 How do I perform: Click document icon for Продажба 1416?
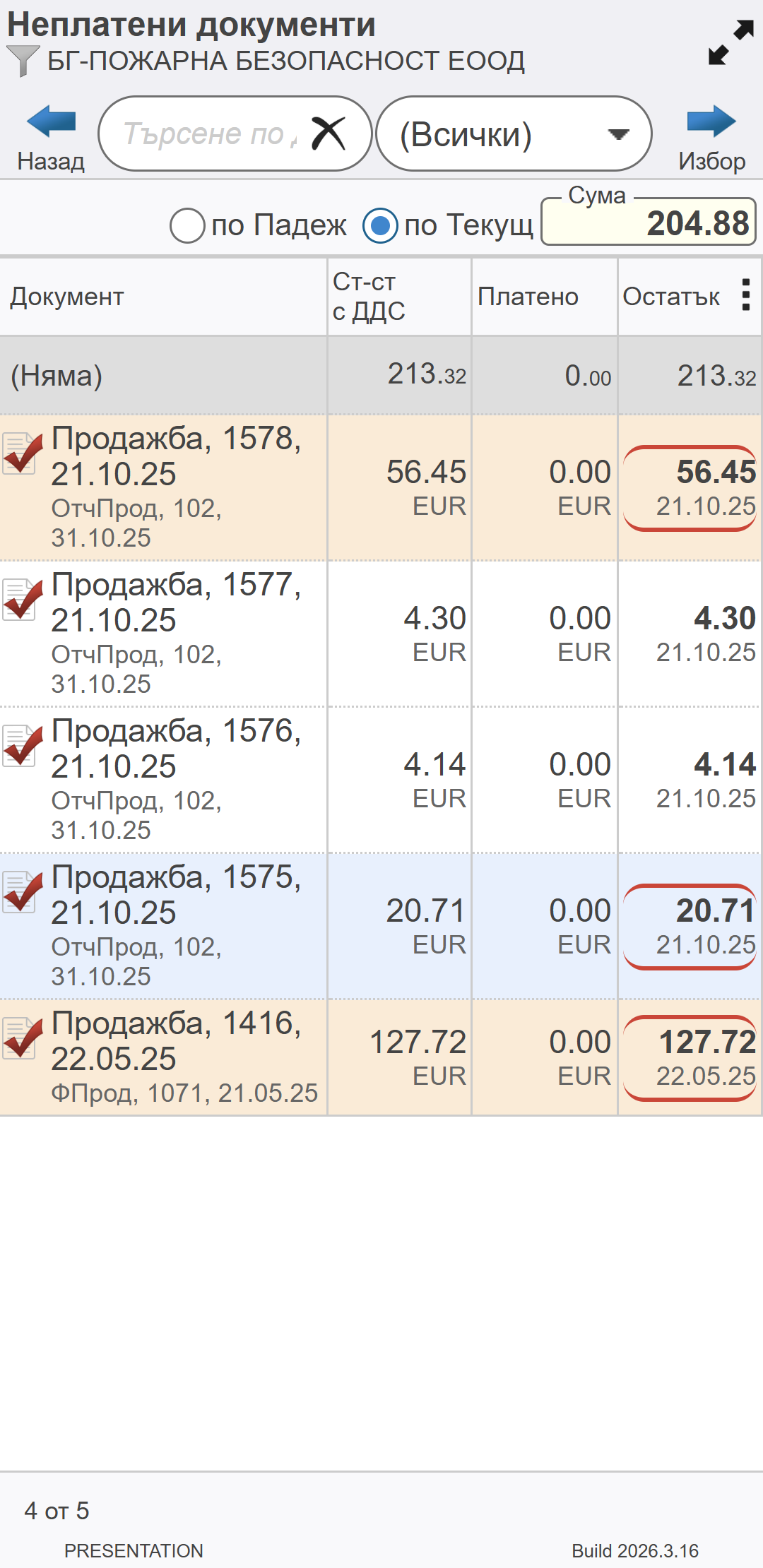21,1038
